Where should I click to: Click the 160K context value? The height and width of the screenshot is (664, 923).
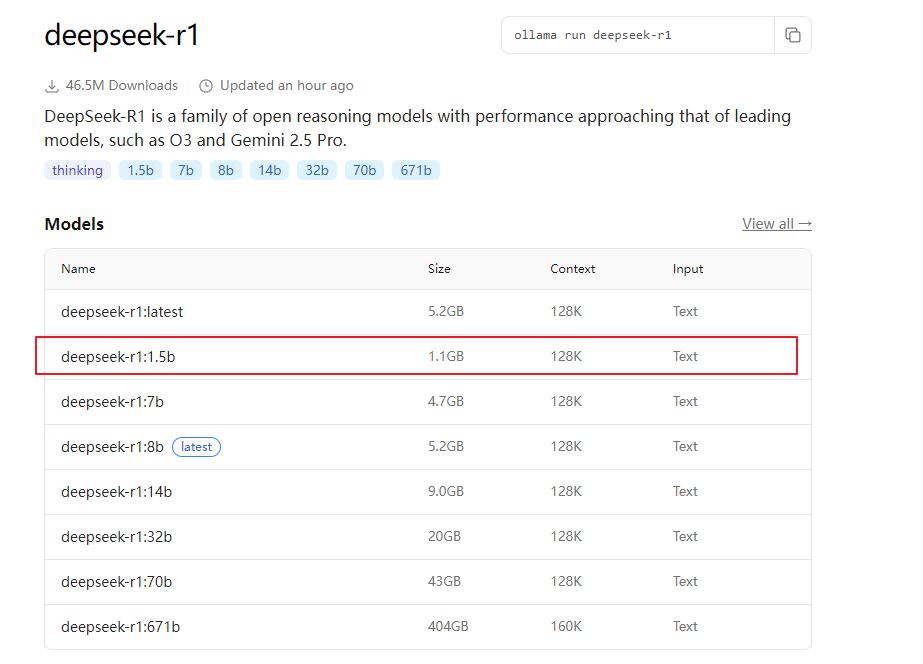click(x=566, y=626)
